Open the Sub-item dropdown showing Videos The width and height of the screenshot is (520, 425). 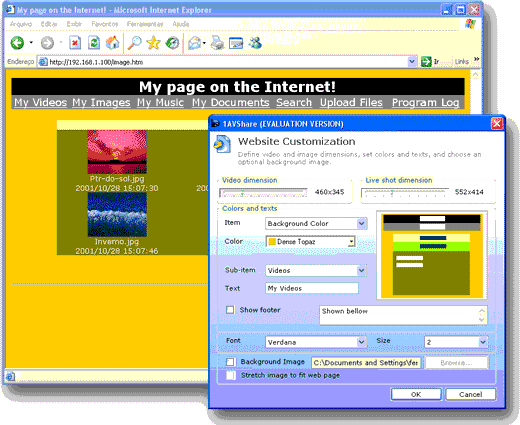point(362,270)
